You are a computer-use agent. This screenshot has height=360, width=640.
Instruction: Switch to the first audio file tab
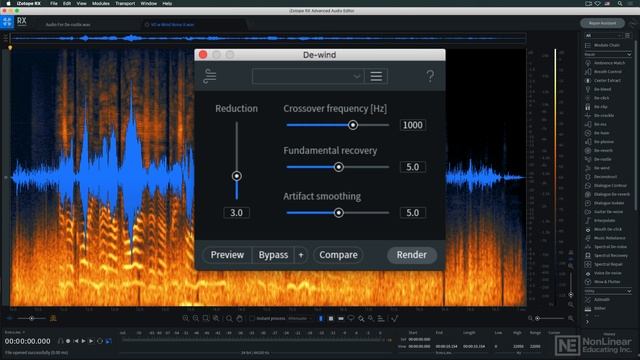point(68,24)
